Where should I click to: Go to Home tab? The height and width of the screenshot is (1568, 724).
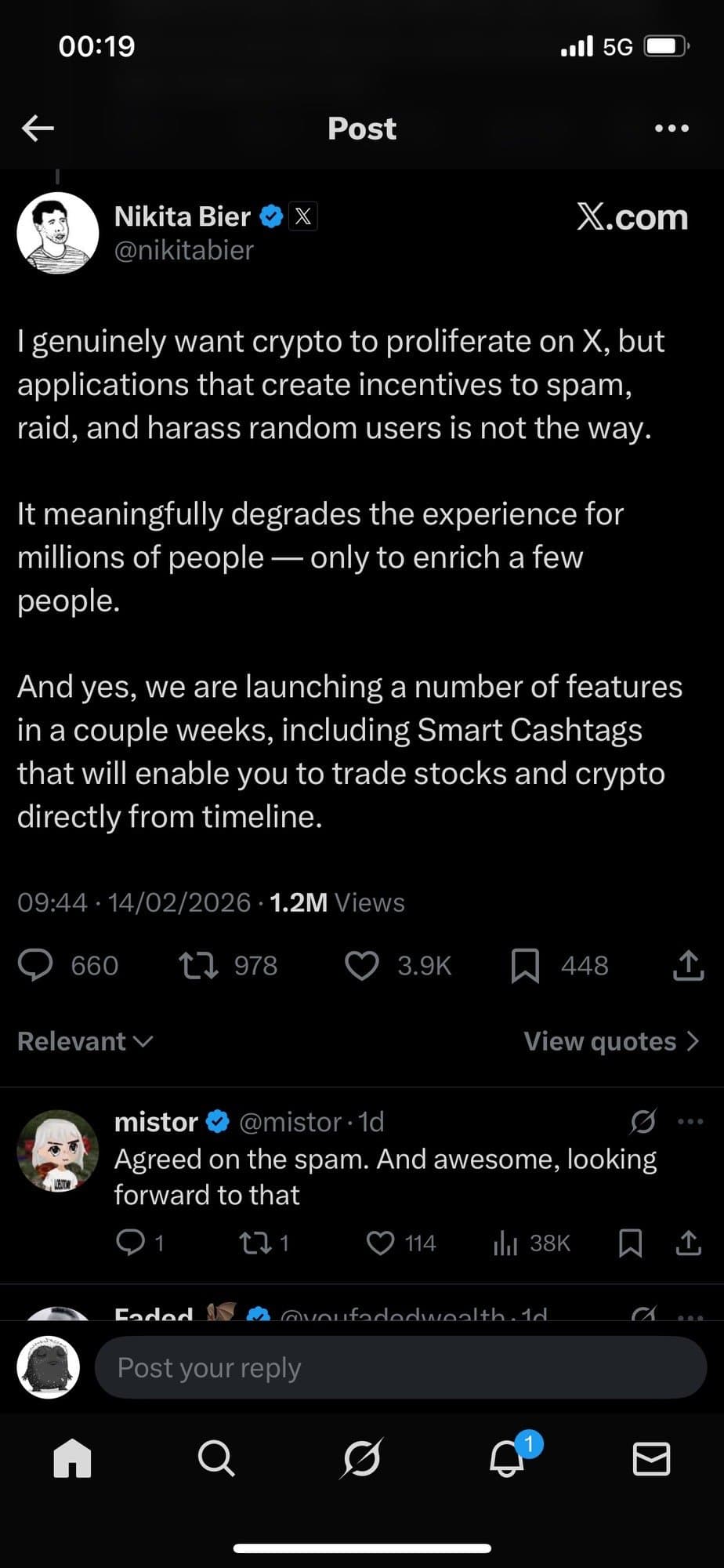click(72, 1459)
